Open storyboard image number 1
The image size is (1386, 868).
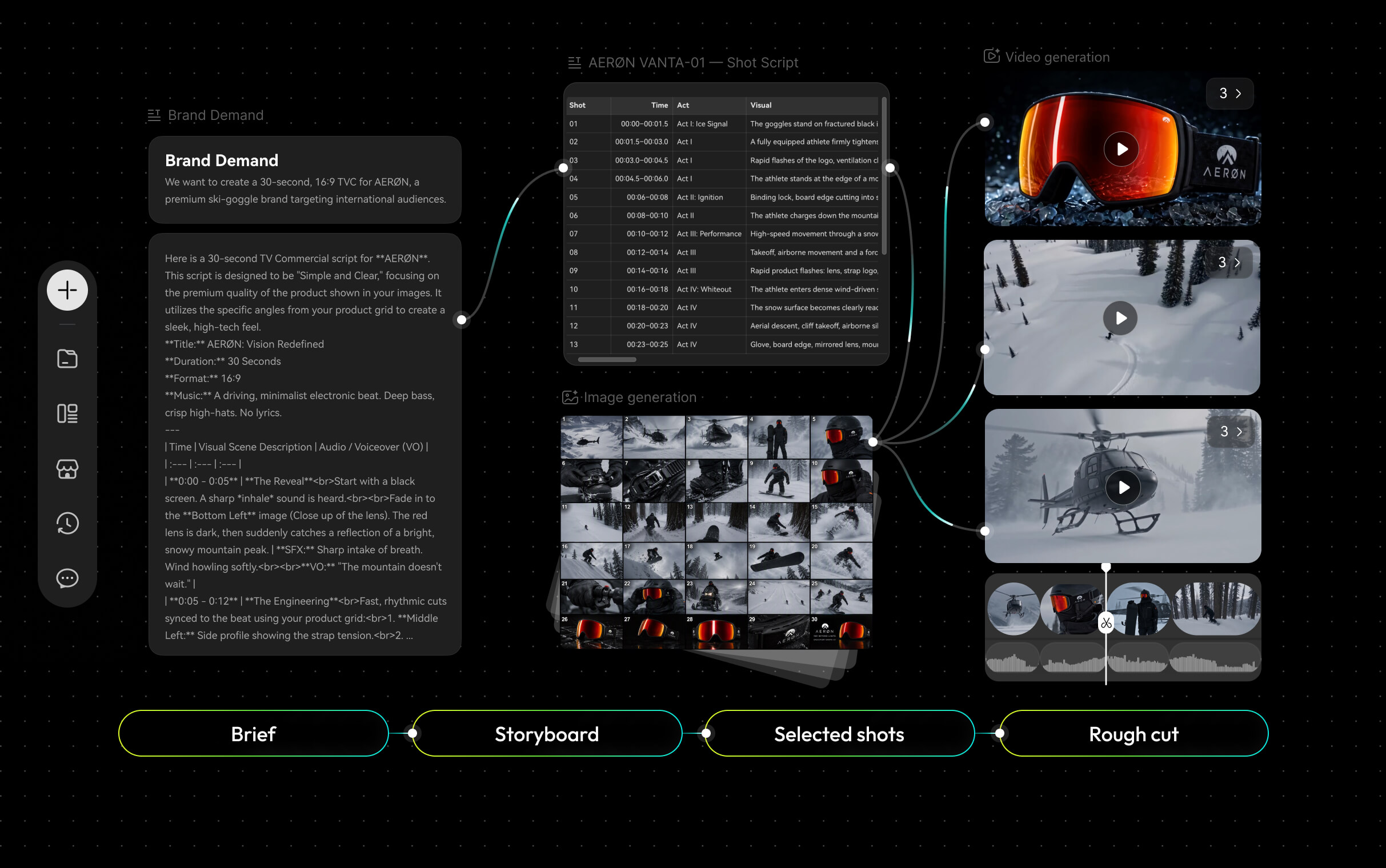pyautogui.click(x=591, y=437)
